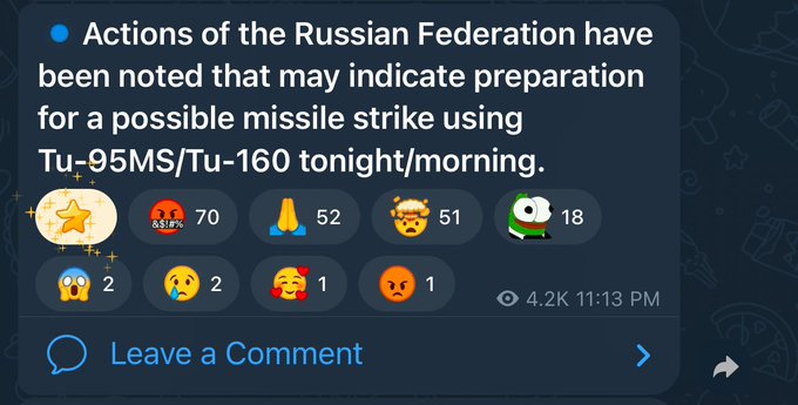798x405 pixels.
Task: Expand comments with the right chevron
Action: tap(644, 356)
